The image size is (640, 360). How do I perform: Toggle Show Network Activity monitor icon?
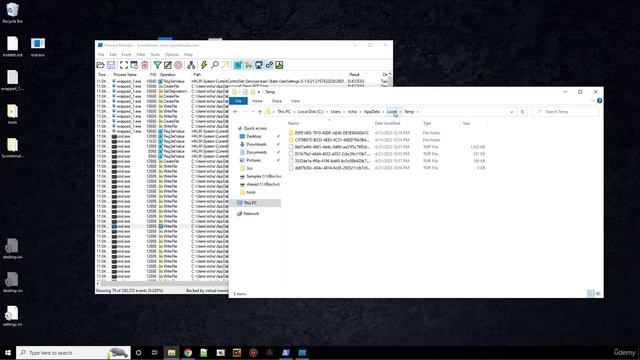258,65
